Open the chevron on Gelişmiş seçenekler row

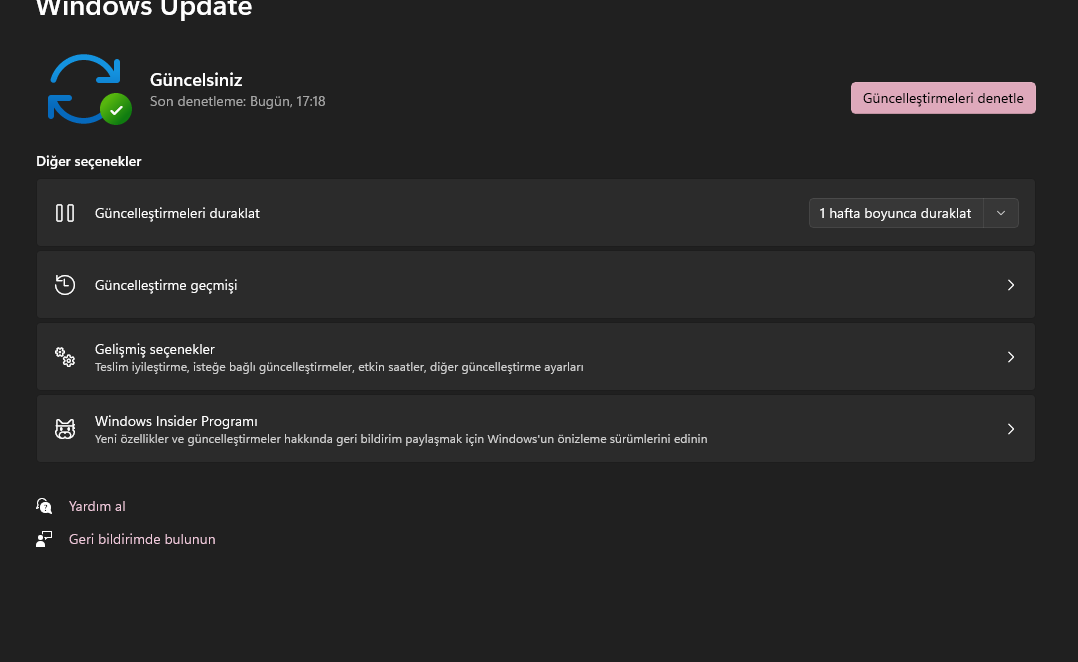(1011, 357)
